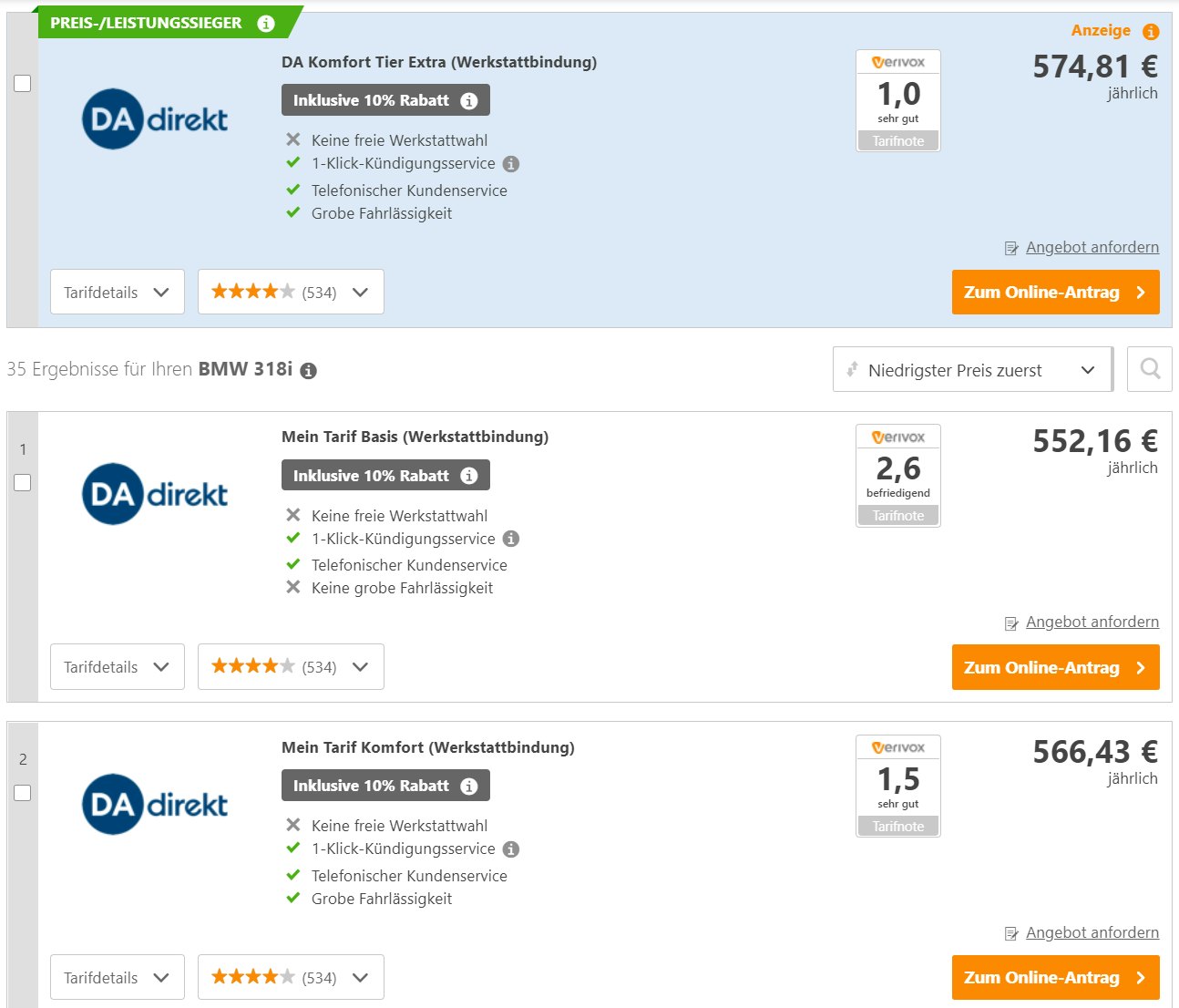Open the search magnifier button
Screen dimensions: 1179x1008
[x=1150, y=369]
